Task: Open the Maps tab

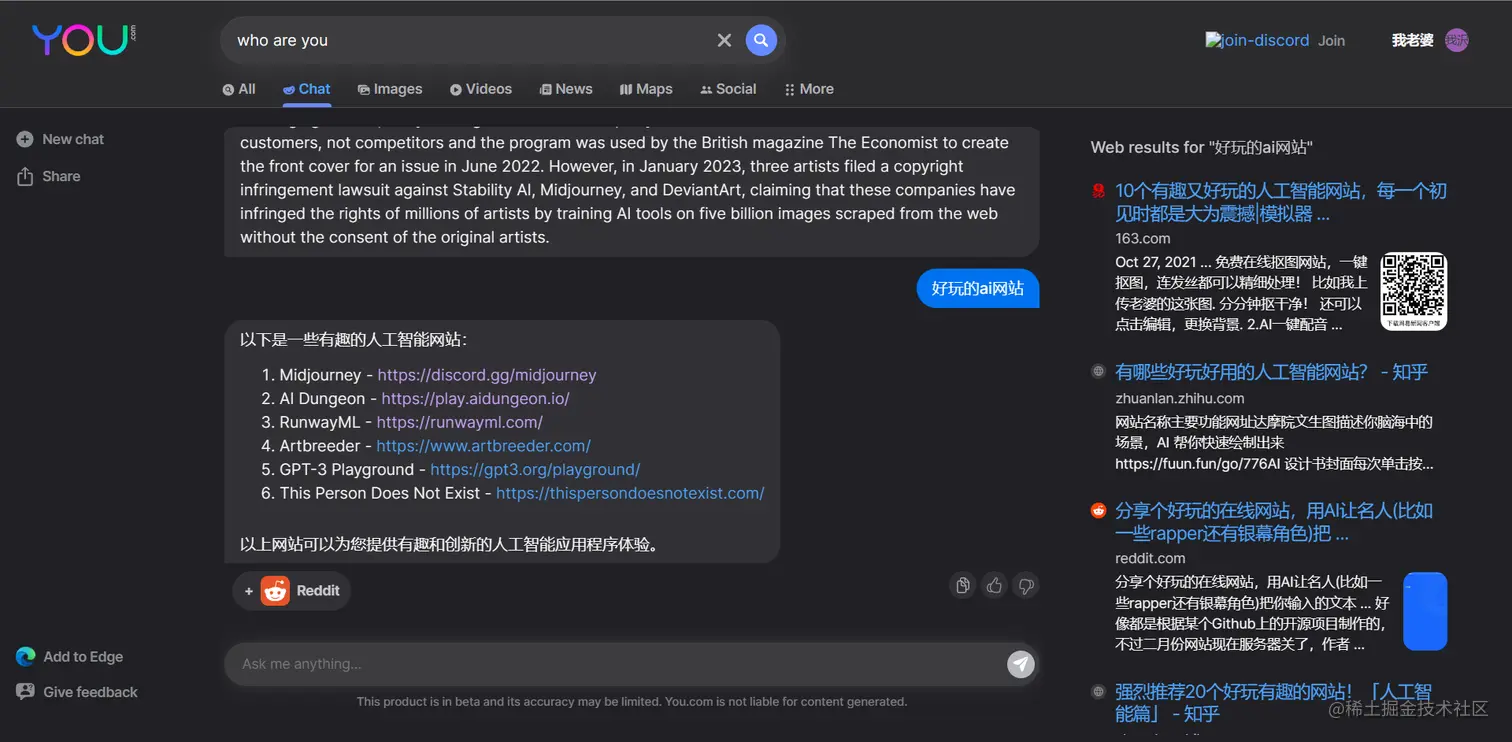Action: (646, 89)
